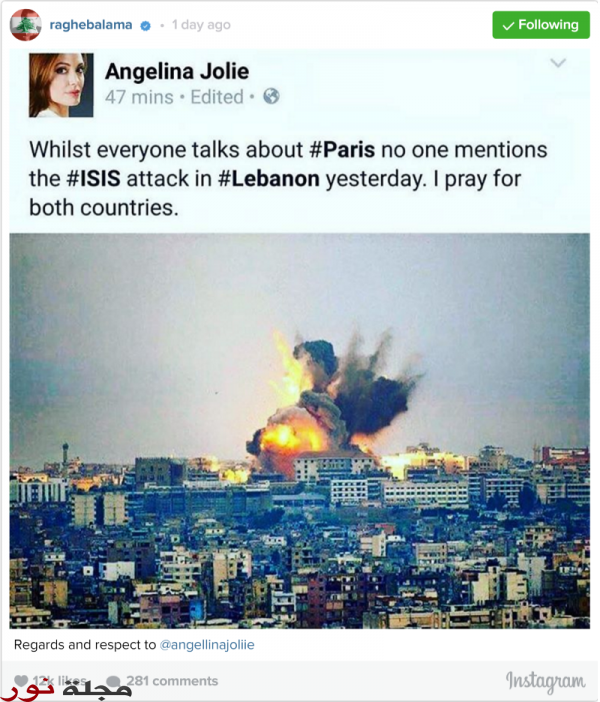The height and width of the screenshot is (702, 600).
Task: Open the raghebalama username link
Action: point(91,25)
